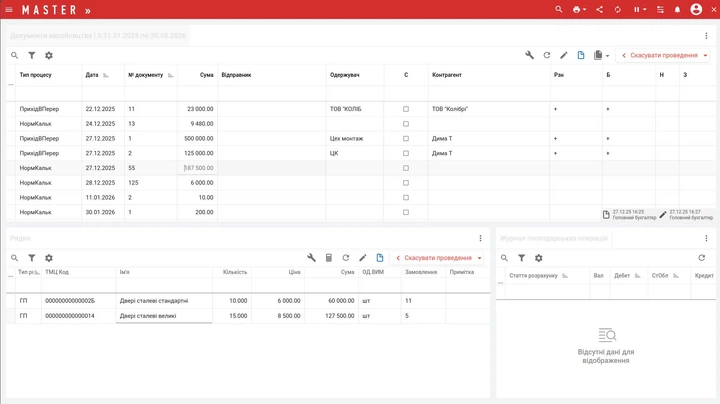Click the search icon in the red header
The image size is (720, 404).
tap(558, 9)
